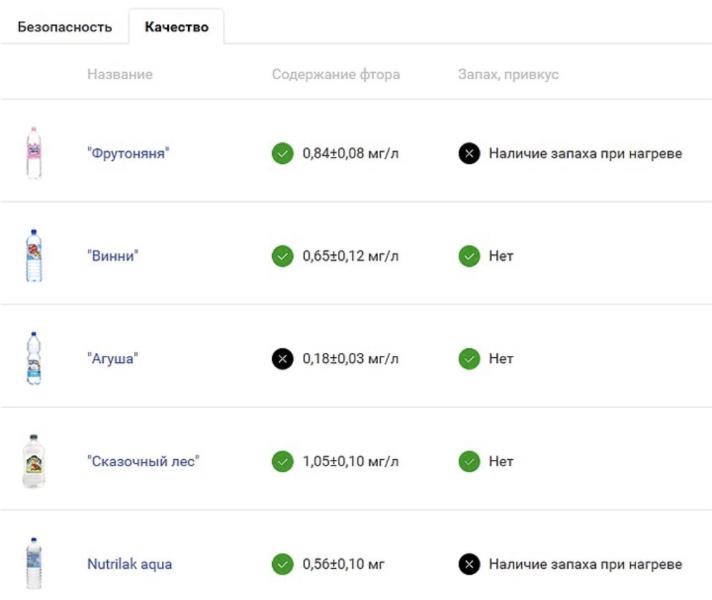Open the "Винни" product link
The image size is (712, 600).
pos(113,256)
